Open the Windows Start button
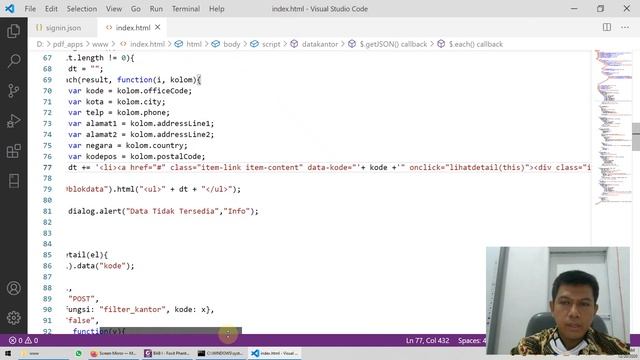The width and height of the screenshot is (640, 360). (x=7, y=353)
